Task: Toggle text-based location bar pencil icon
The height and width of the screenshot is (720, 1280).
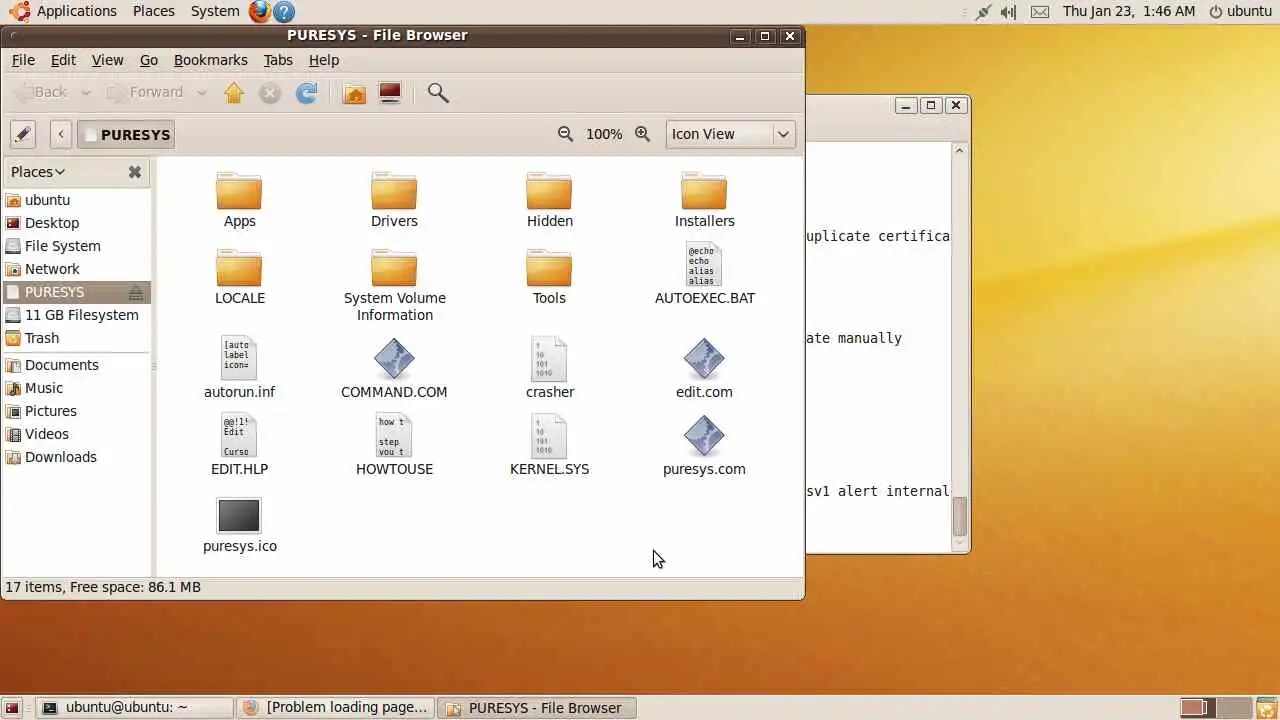Action: 23,134
